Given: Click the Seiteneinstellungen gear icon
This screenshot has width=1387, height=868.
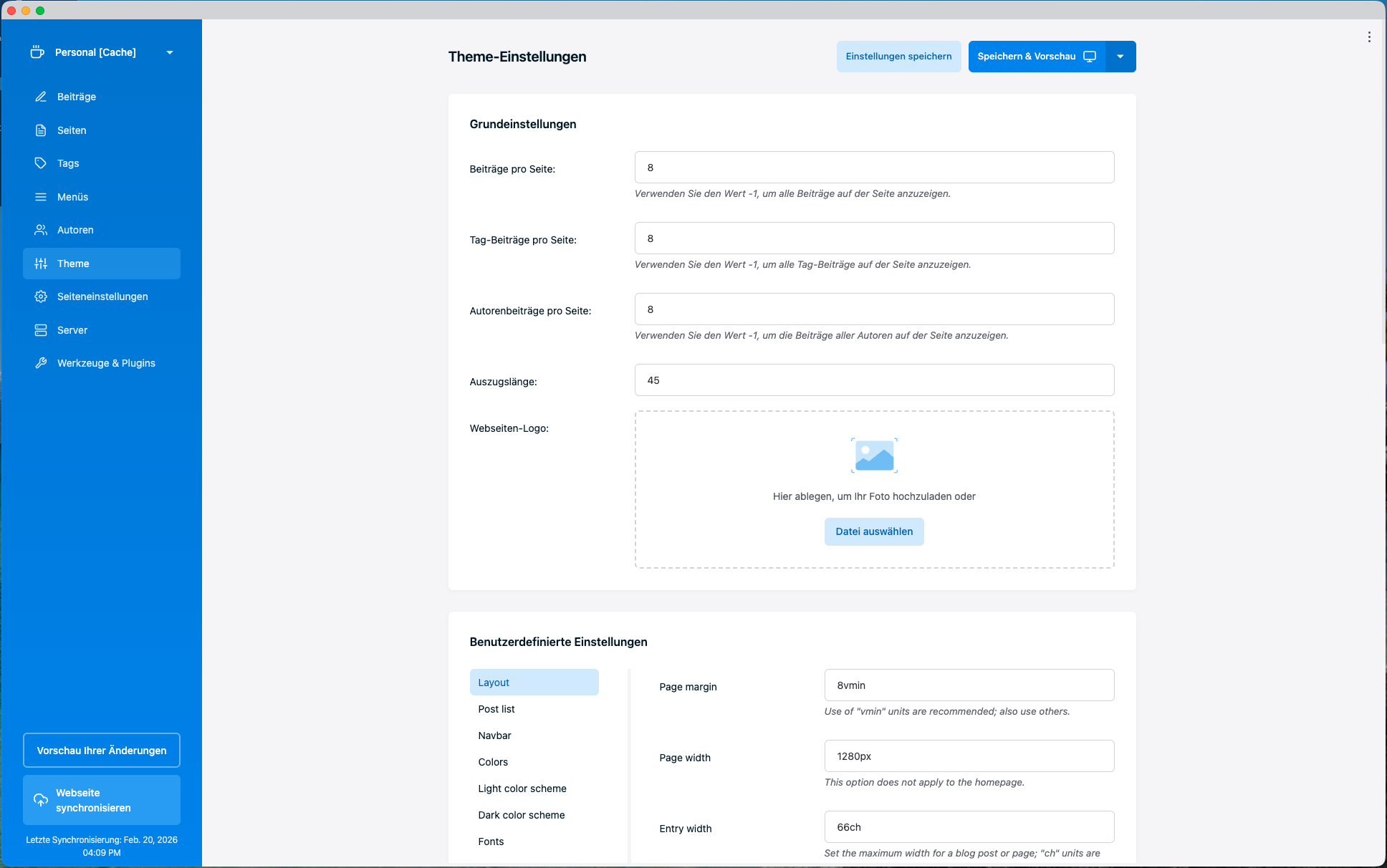Looking at the screenshot, I should click(41, 296).
